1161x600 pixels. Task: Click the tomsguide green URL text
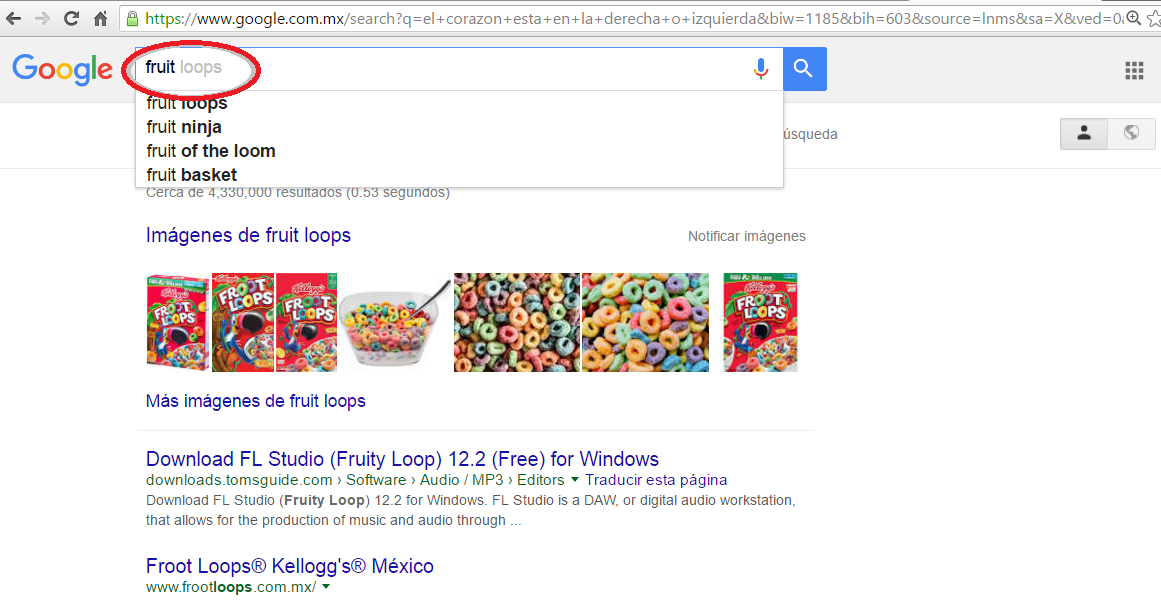point(355,480)
